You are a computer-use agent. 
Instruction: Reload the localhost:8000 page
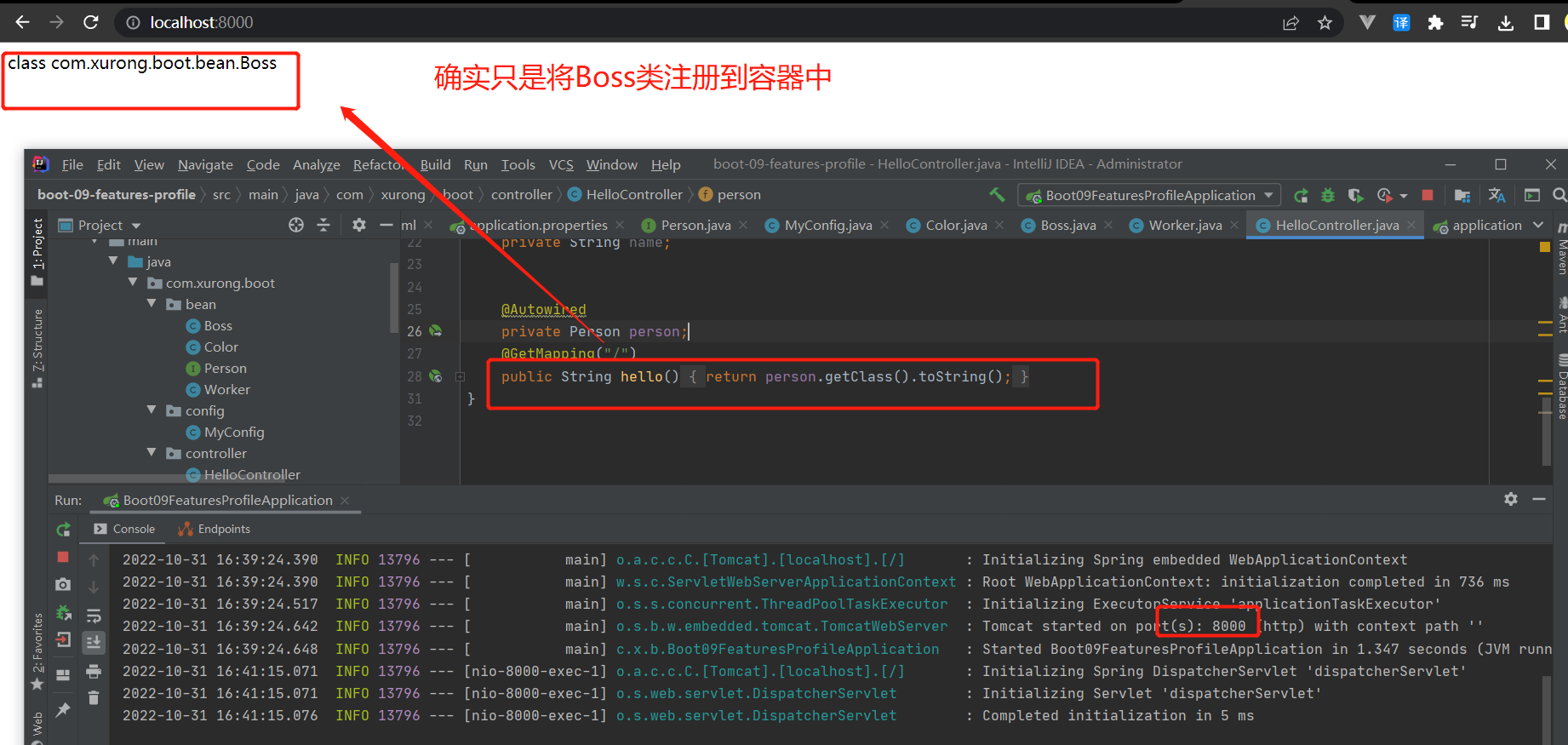91,22
